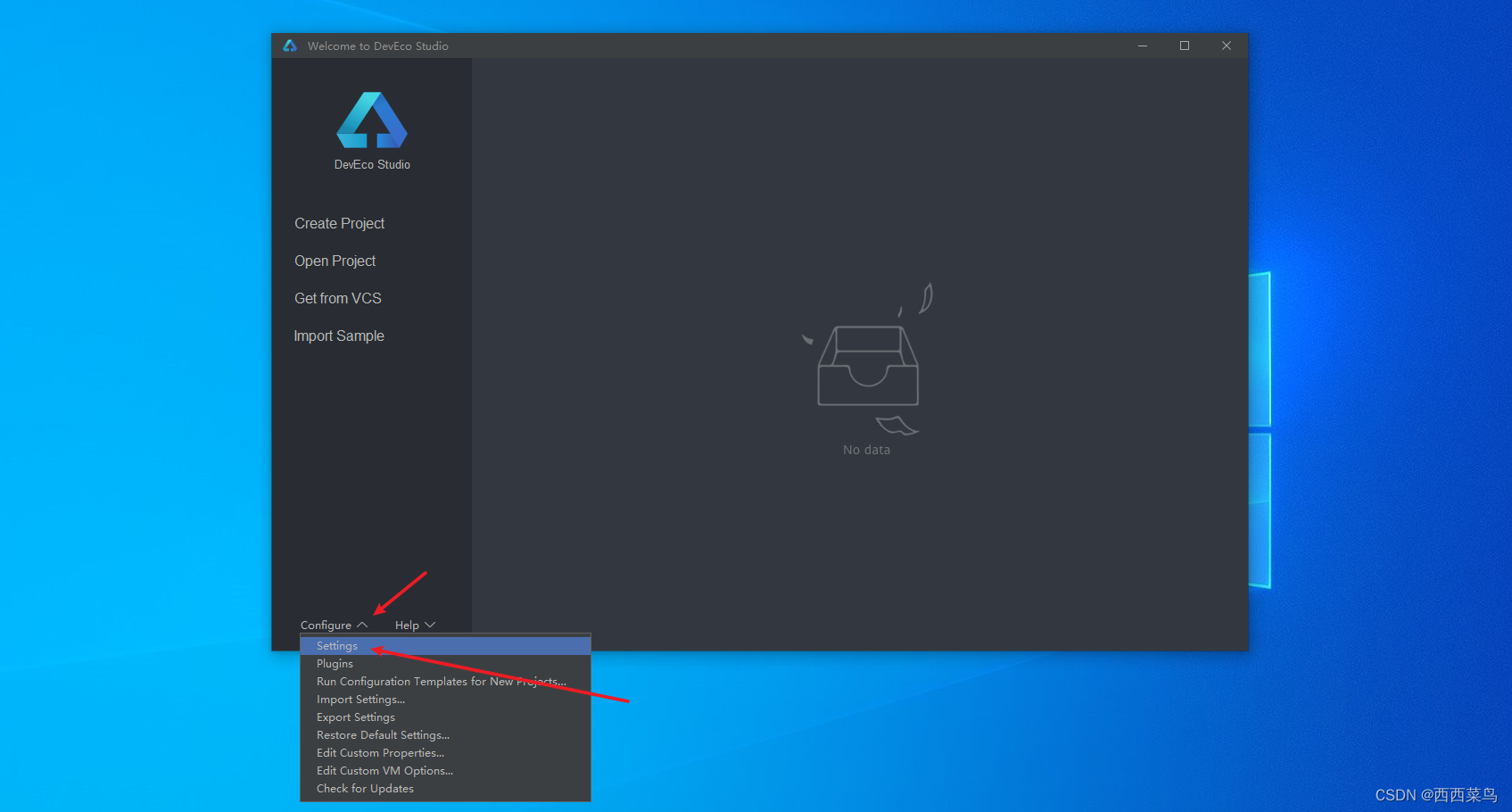Click the "Welcome to DevEco Studio" title text
The image size is (1512, 812).
378,46
